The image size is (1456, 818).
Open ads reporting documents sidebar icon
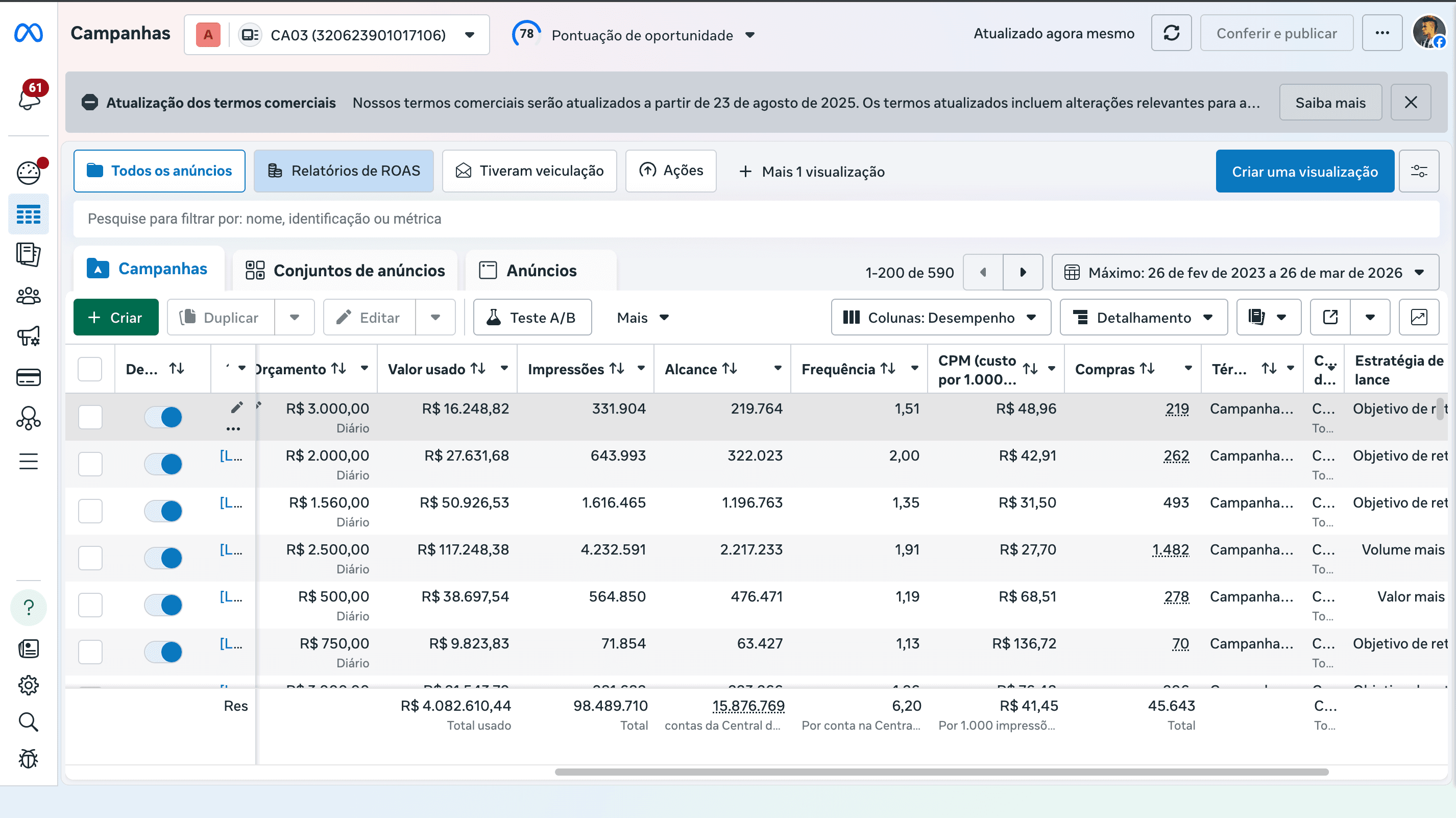click(x=28, y=254)
